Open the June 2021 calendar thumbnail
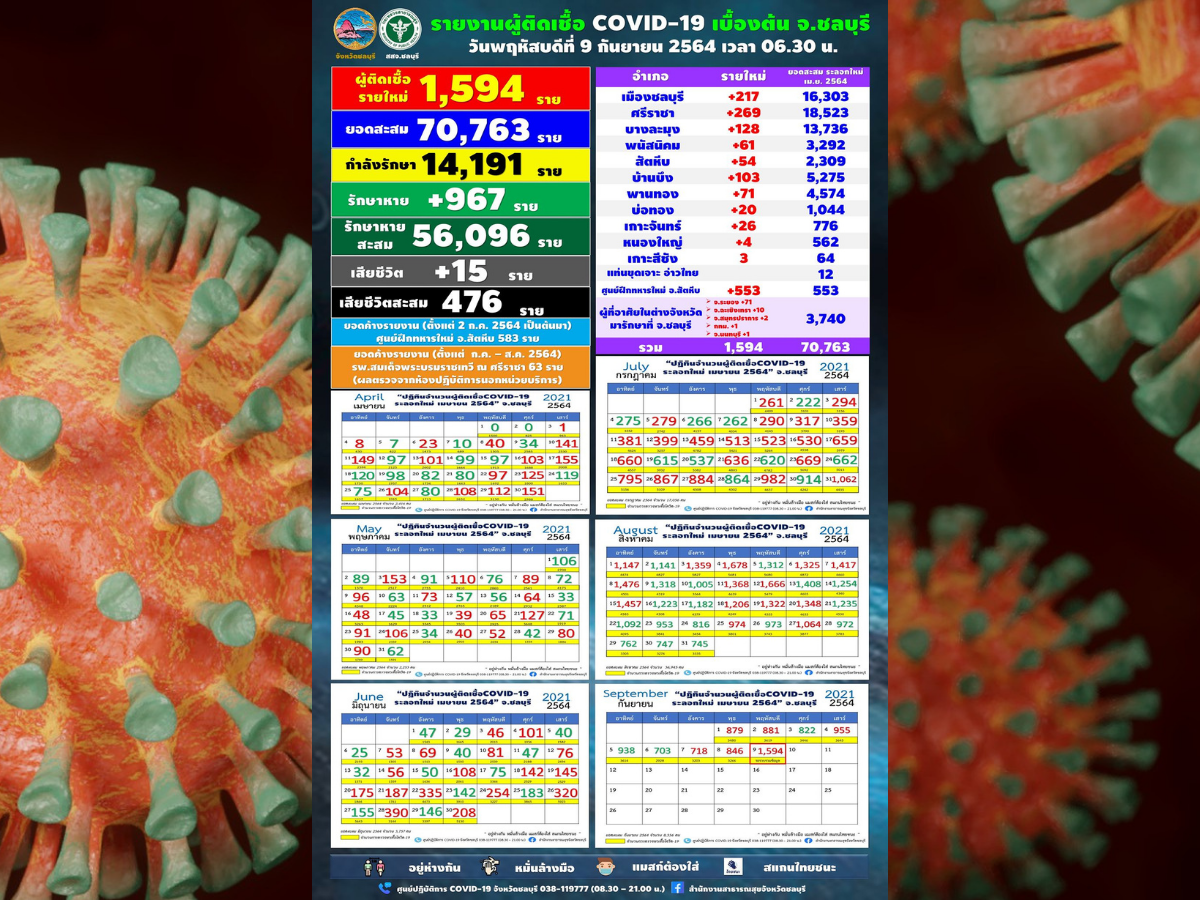This screenshot has width=1200, height=900. [460, 765]
